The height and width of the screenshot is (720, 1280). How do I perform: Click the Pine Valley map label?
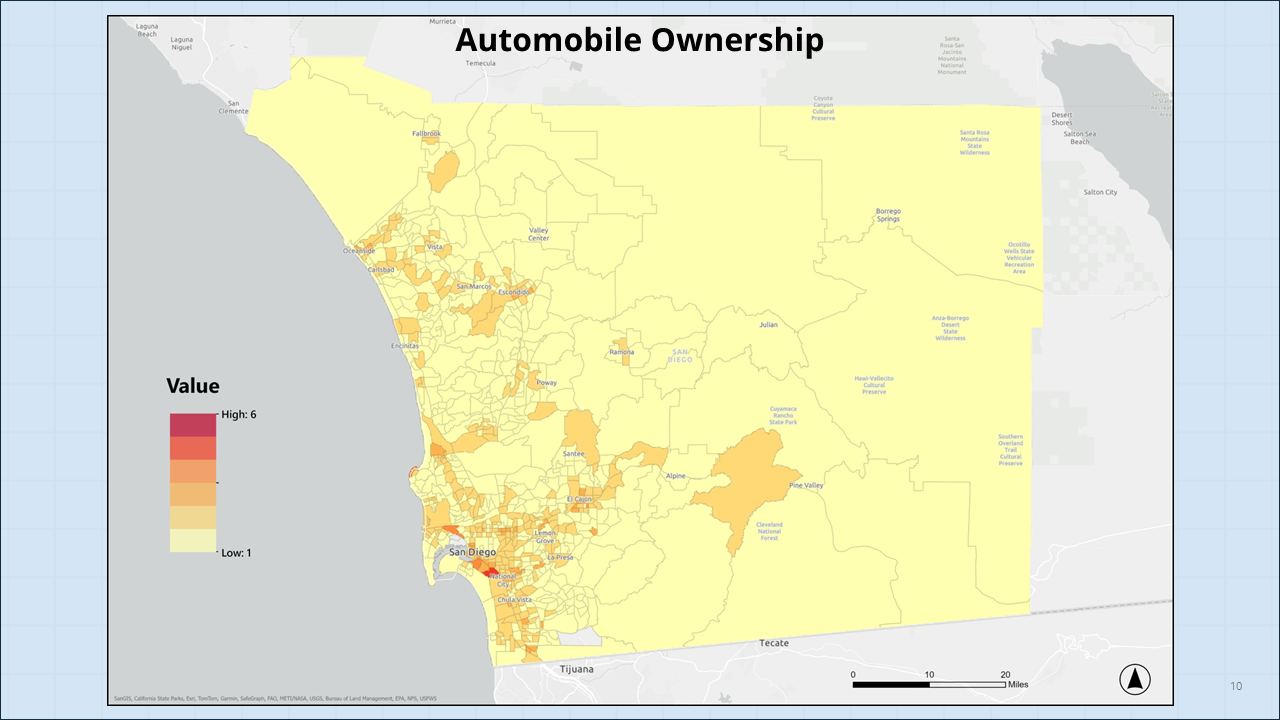coord(806,485)
